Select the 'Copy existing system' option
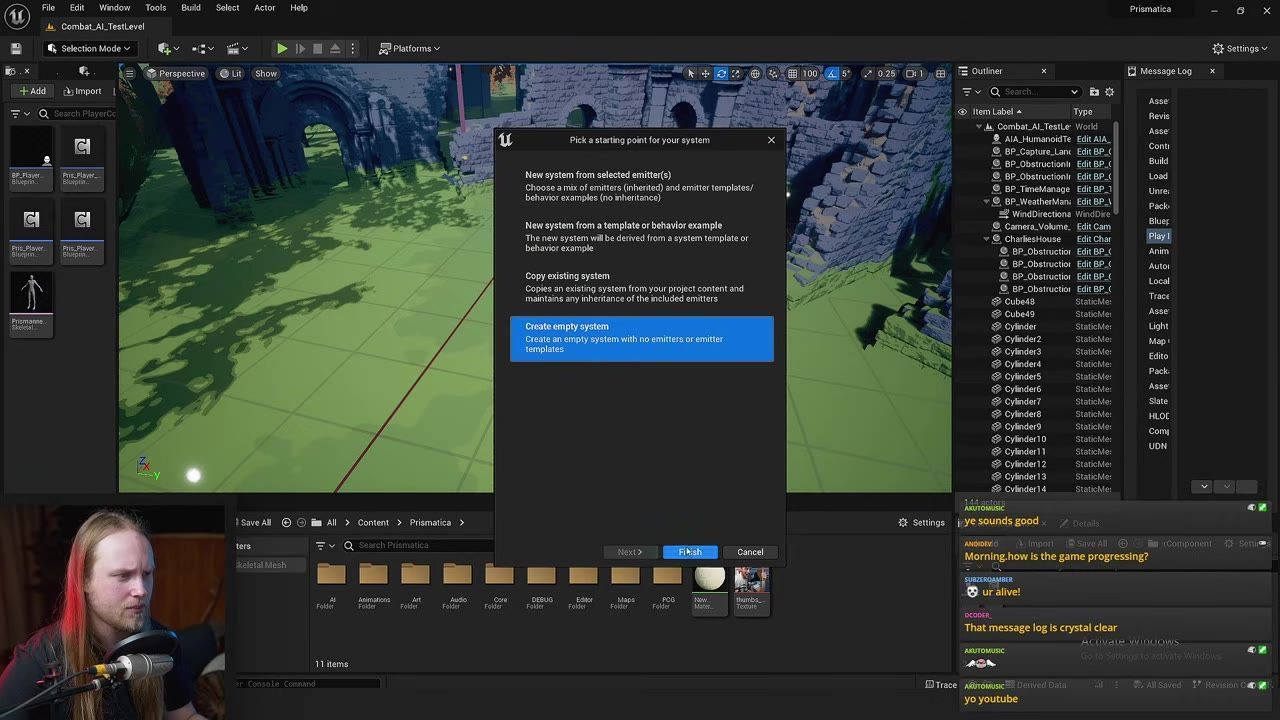The height and width of the screenshot is (720, 1280). tap(641, 286)
